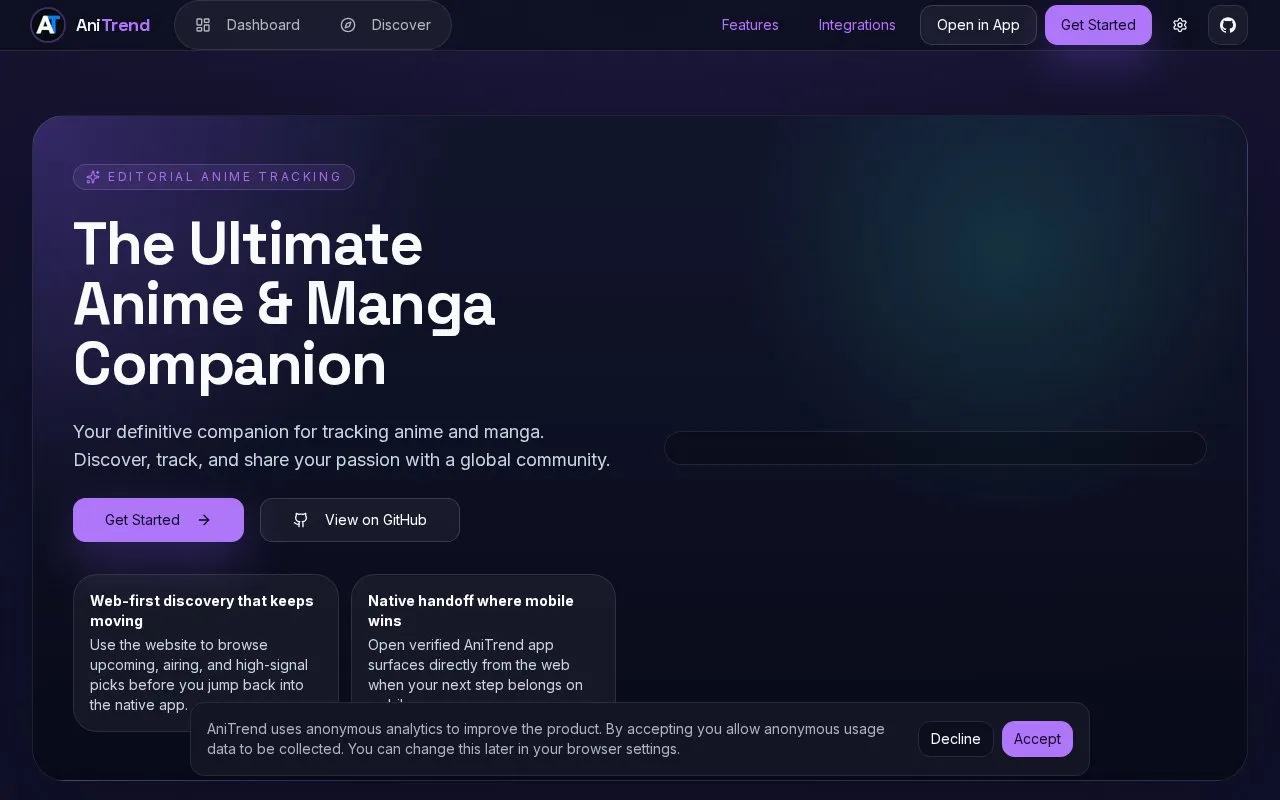Go to the Integrations link
Viewport: 1280px width, 800px height.
(857, 25)
